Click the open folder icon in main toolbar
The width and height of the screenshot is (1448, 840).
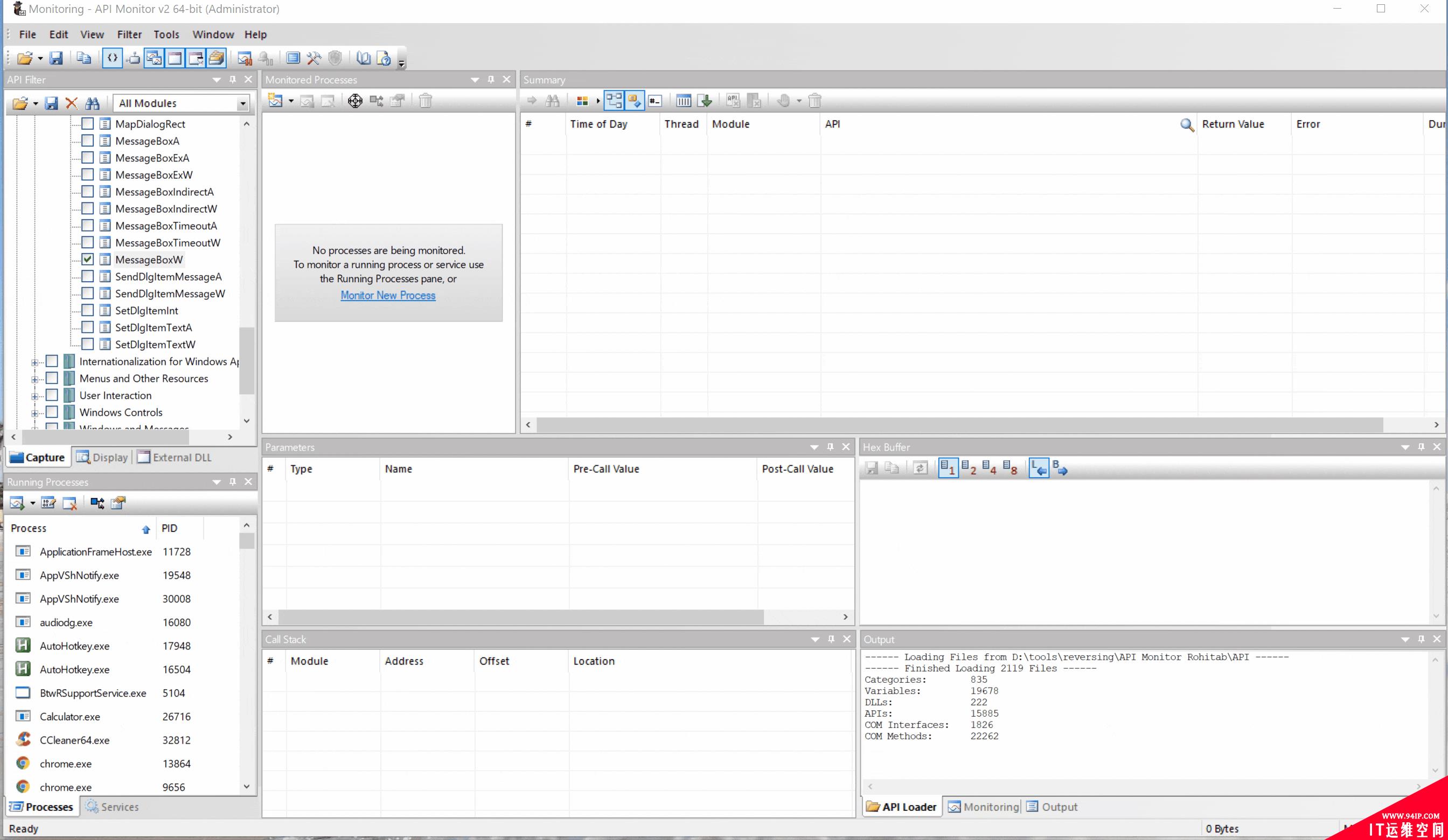tap(24, 58)
